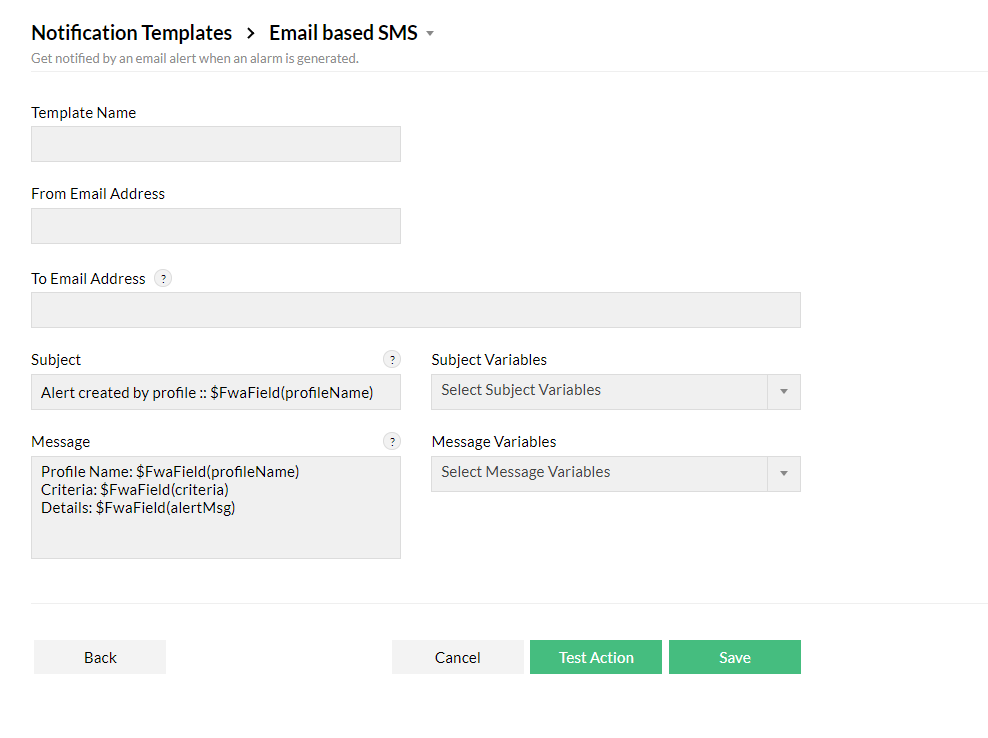Click inside the Message text area
Viewport: 988px width, 738px height.
click(216, 508)
